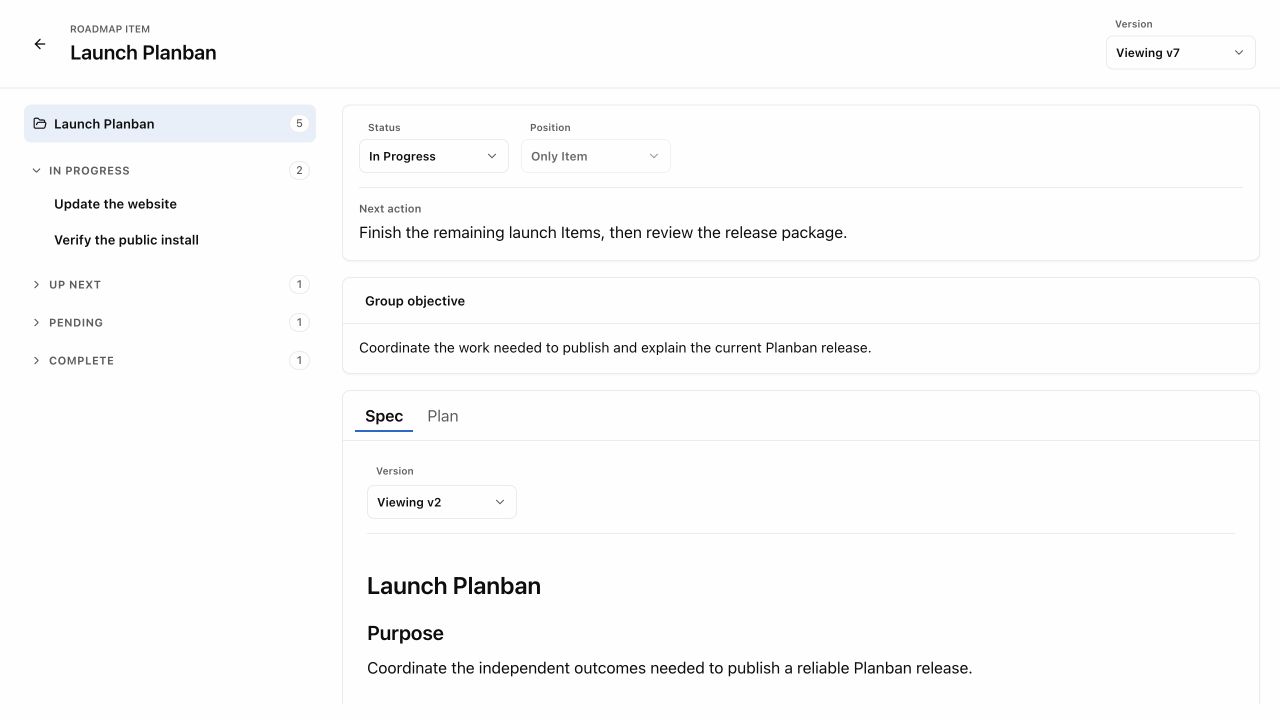The height and width of the screenshot is (720, 1280).
Task: Switch to the Spec tab
Action: click(384, 416)
